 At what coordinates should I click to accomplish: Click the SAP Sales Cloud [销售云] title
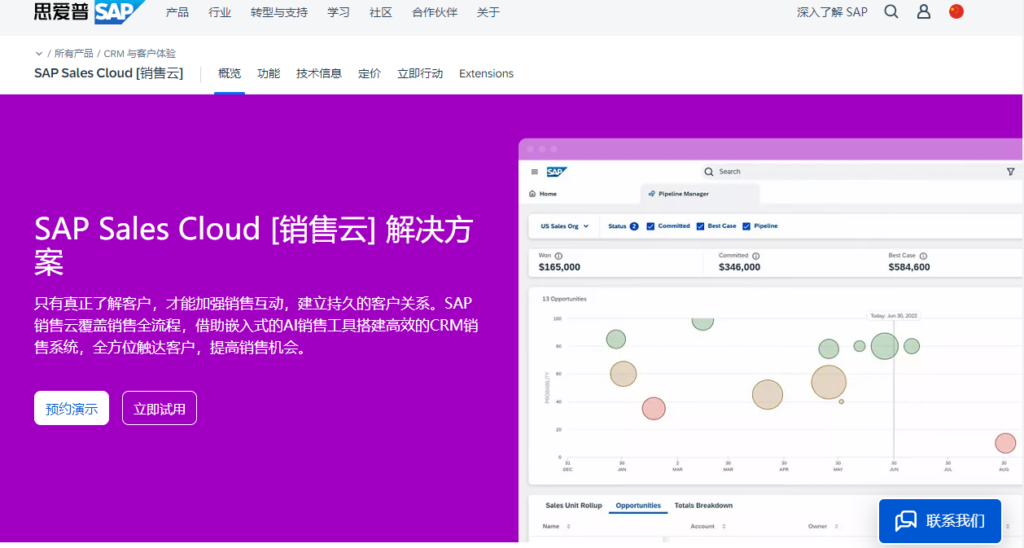point(108,73)
